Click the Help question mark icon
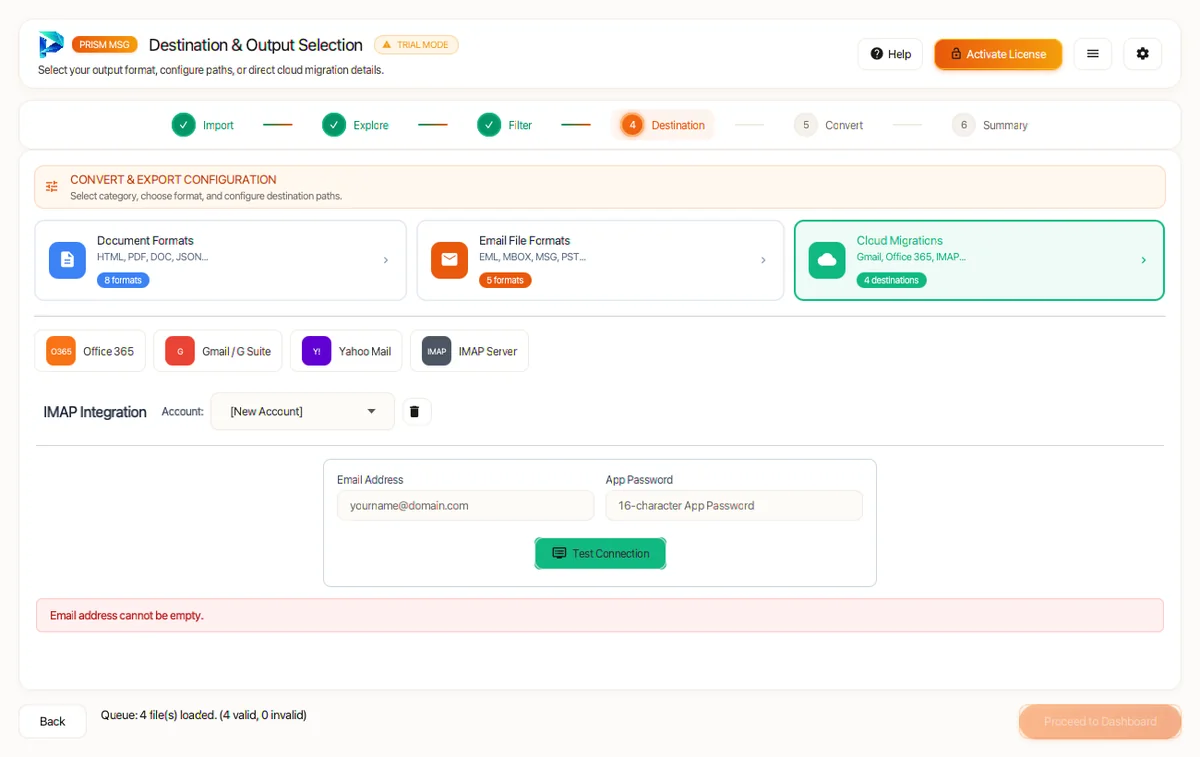This screenshot has height=757, width=1200. tap(877, 54)
